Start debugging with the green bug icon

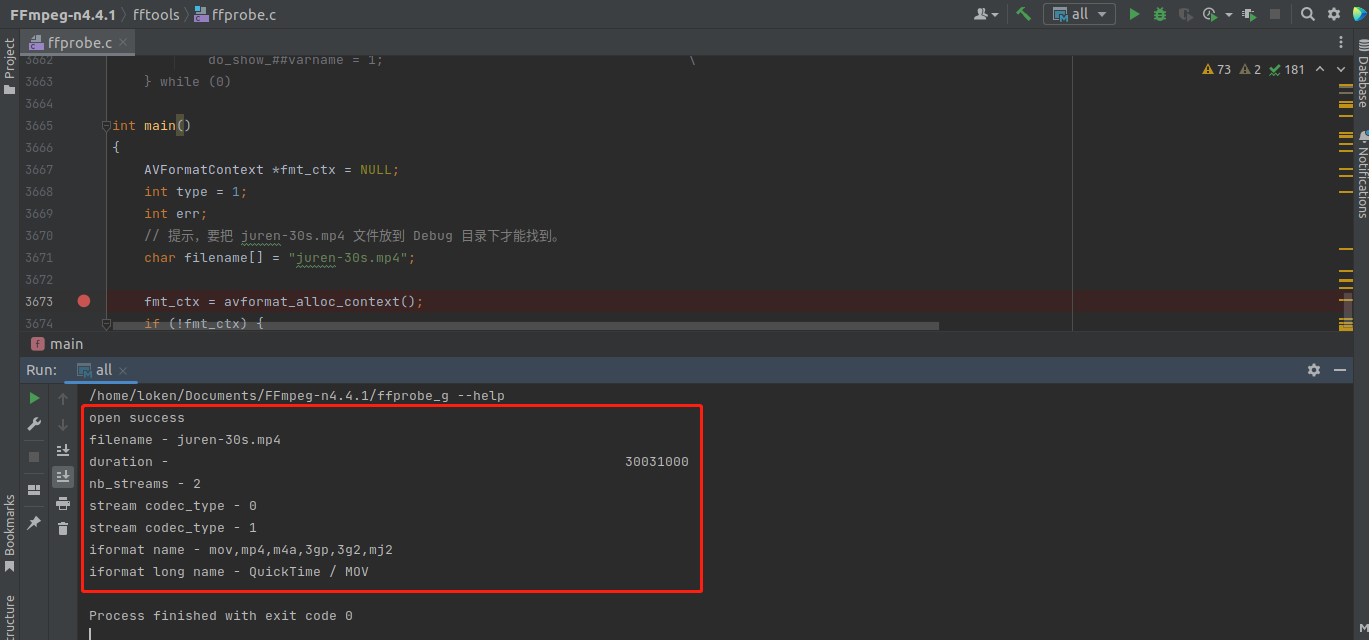pos(1160,14)
